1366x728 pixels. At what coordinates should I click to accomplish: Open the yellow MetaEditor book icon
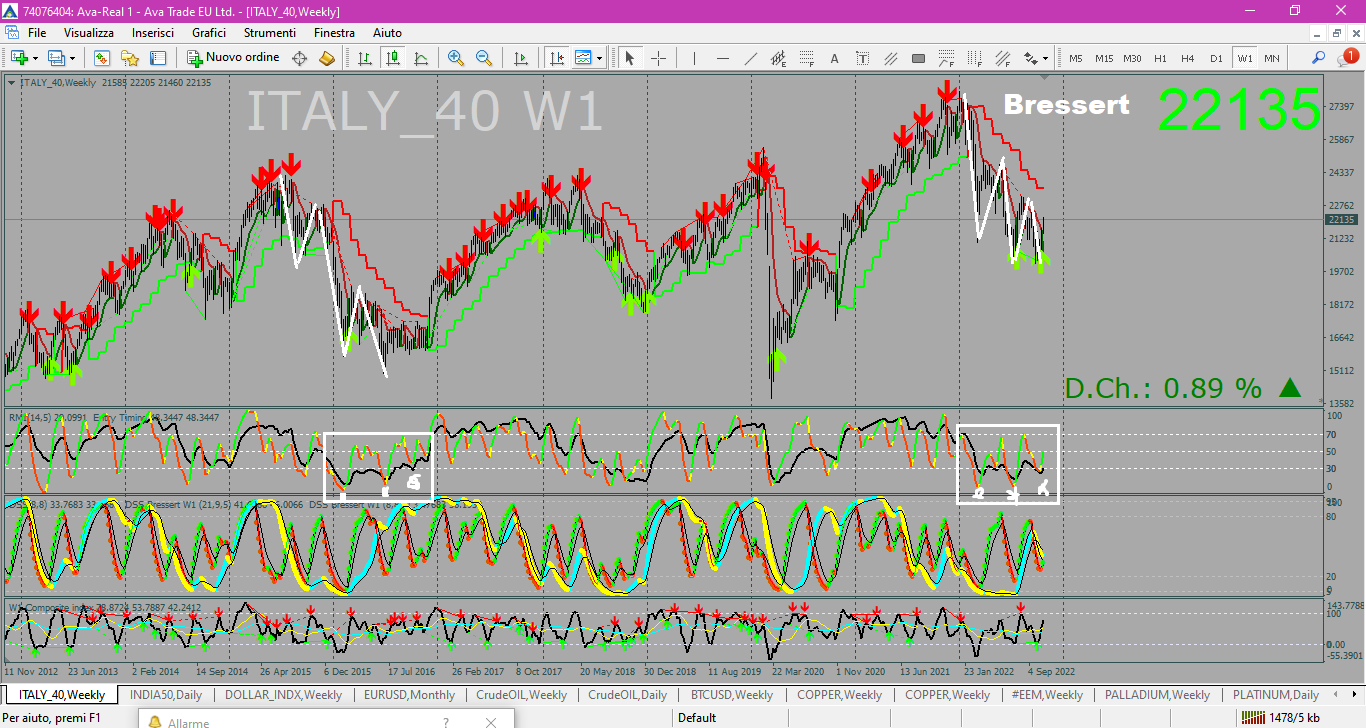[x=327, y=58]
